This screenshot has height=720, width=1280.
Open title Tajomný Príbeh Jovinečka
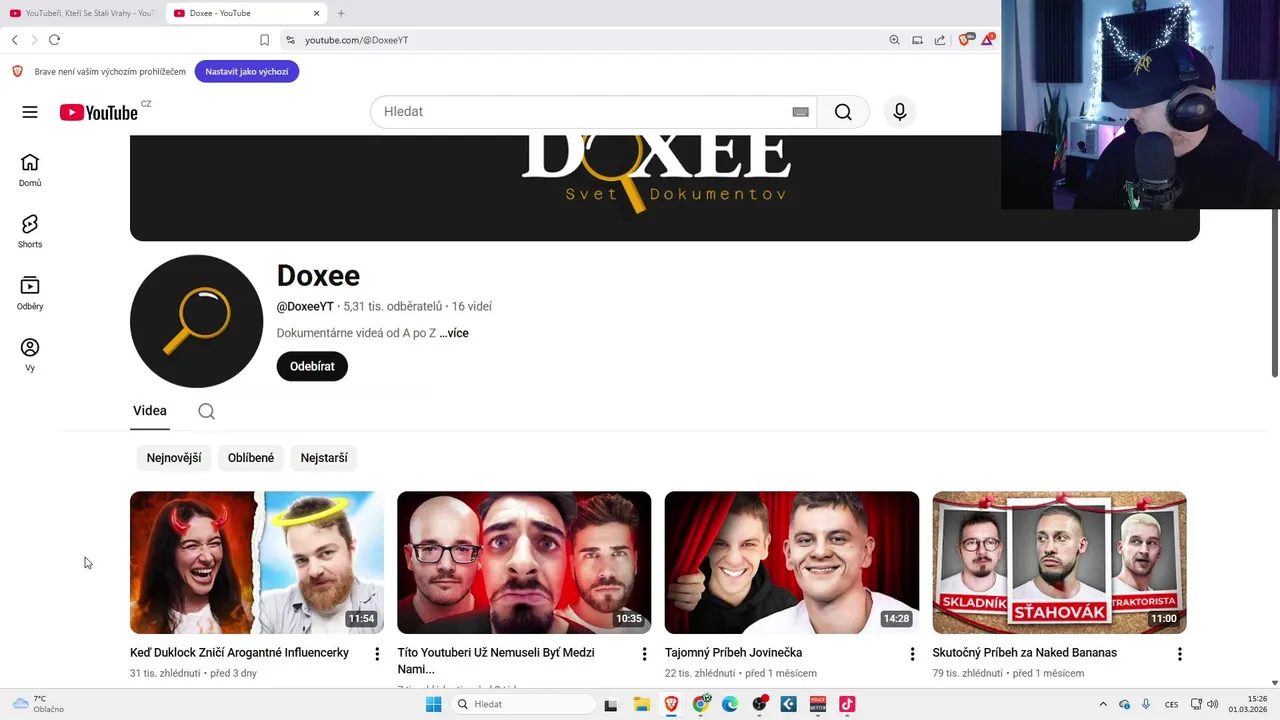(733, 653)
